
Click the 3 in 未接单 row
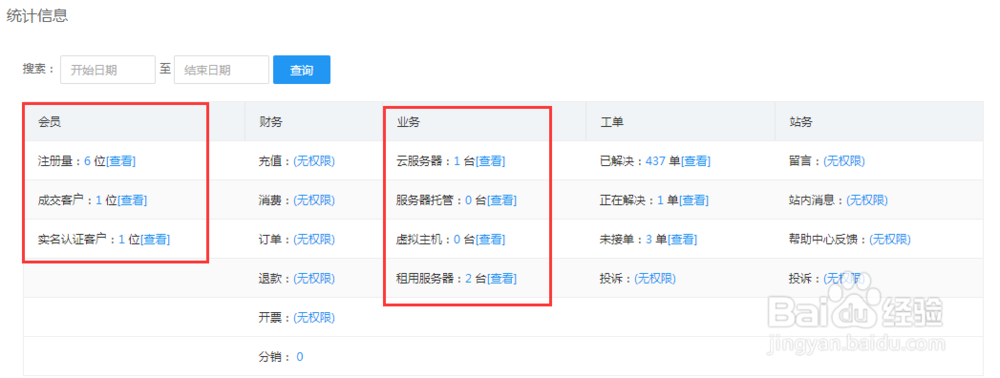pyautogui.click(x=649, y=240)
